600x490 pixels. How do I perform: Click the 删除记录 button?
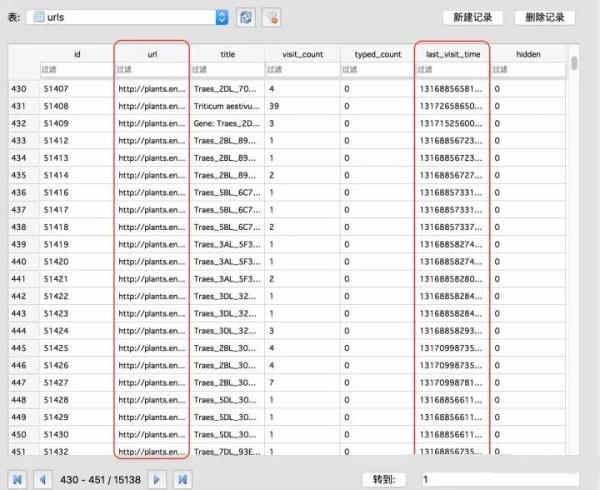tap(545, 18)
